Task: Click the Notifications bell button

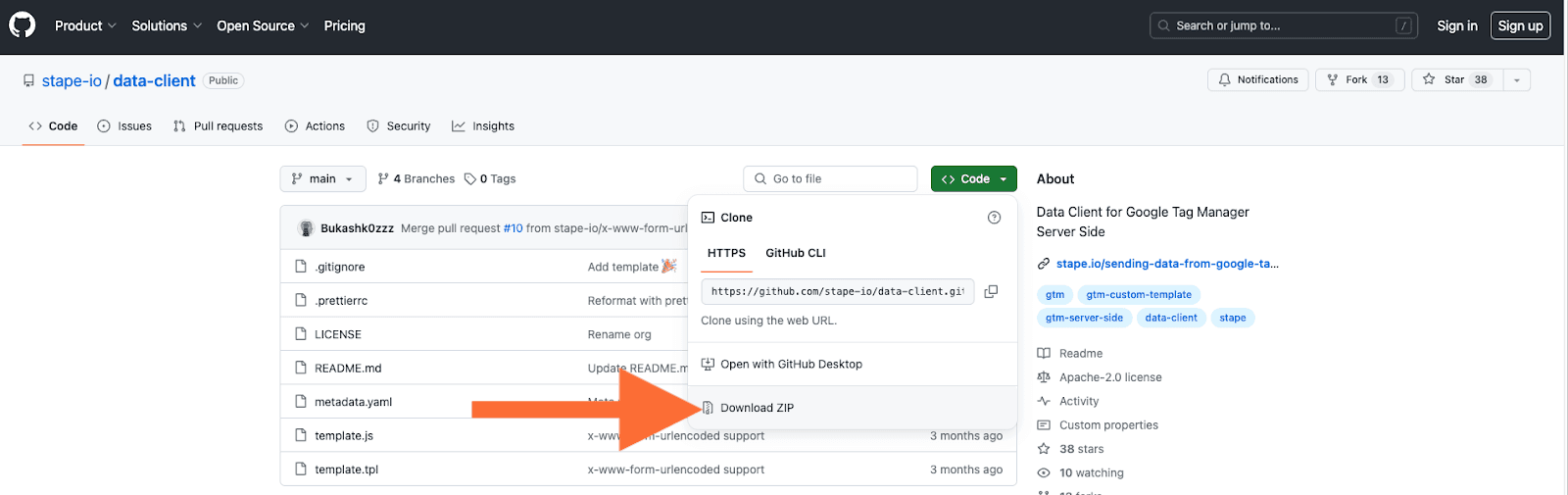Action: pyautogui.click(x=1258, y=79)
